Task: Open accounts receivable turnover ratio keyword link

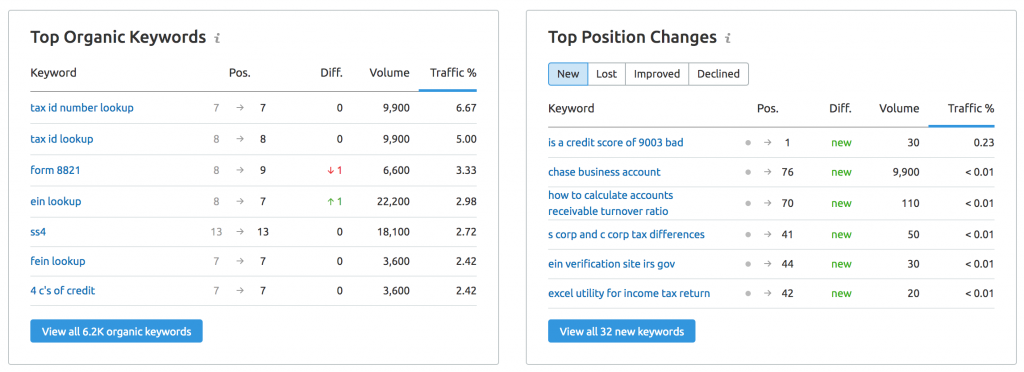Action: click(611, 203)
